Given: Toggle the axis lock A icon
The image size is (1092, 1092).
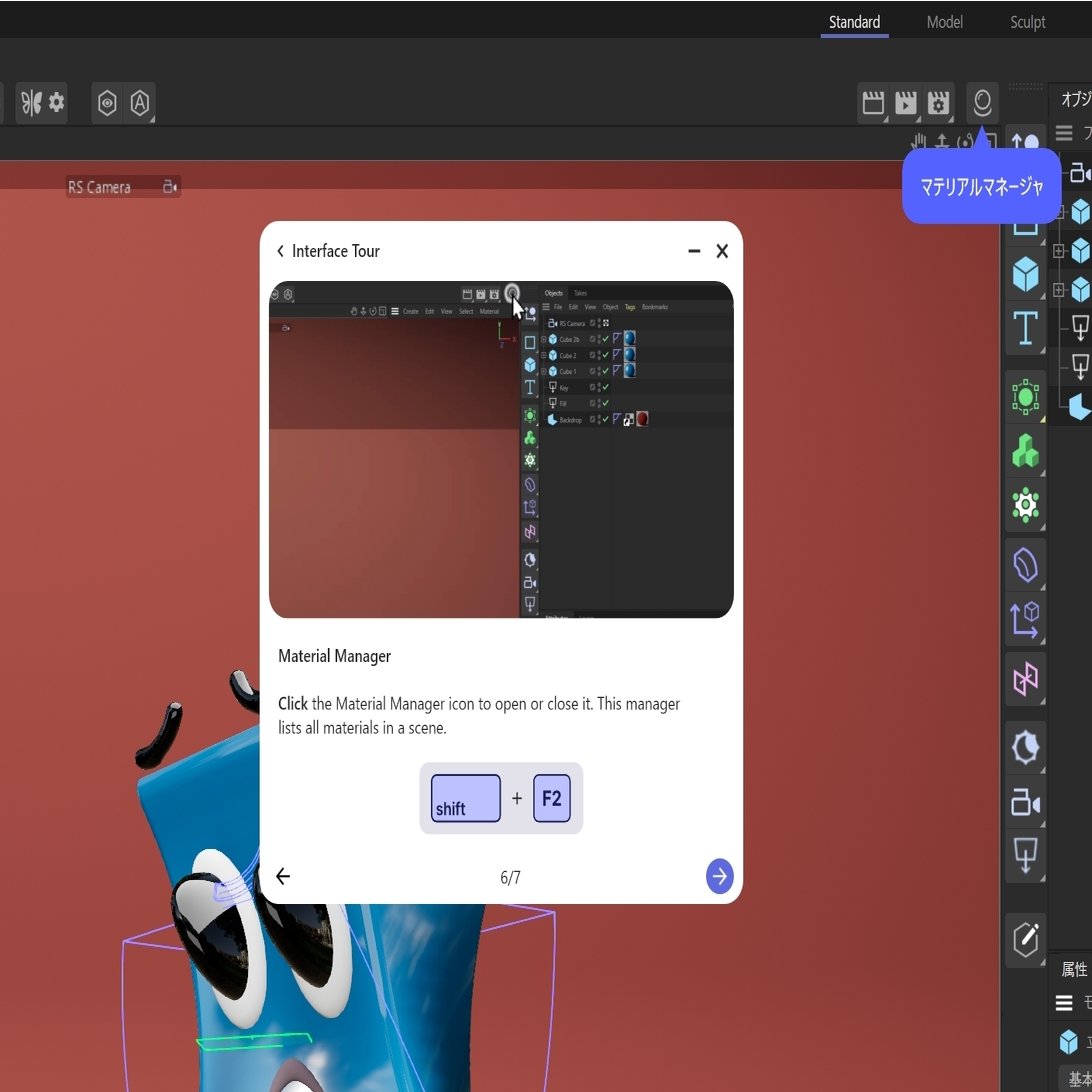Looking at the screenshot, I should (140, 103).
